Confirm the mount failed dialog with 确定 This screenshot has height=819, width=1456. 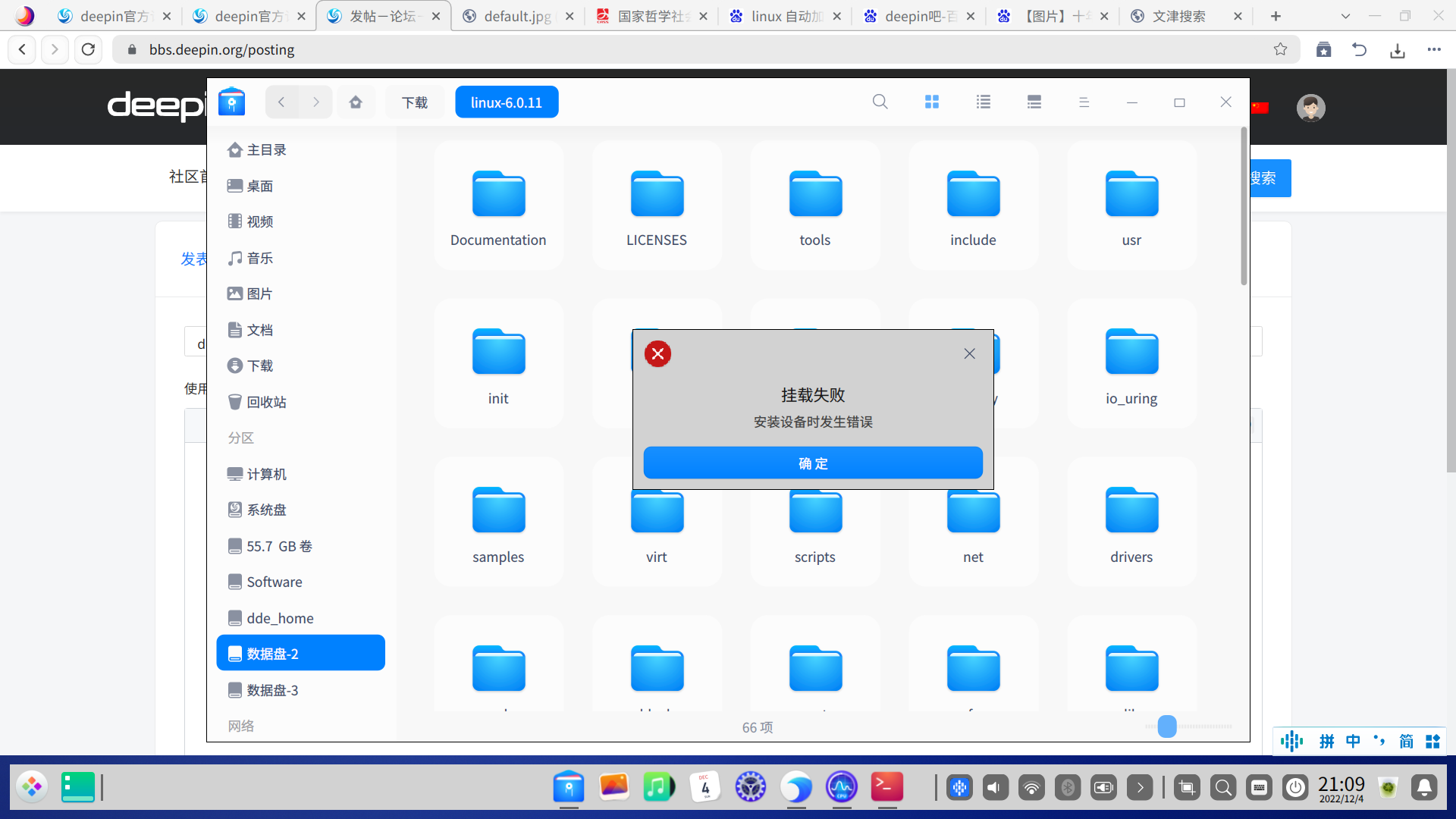click(813, 463)
